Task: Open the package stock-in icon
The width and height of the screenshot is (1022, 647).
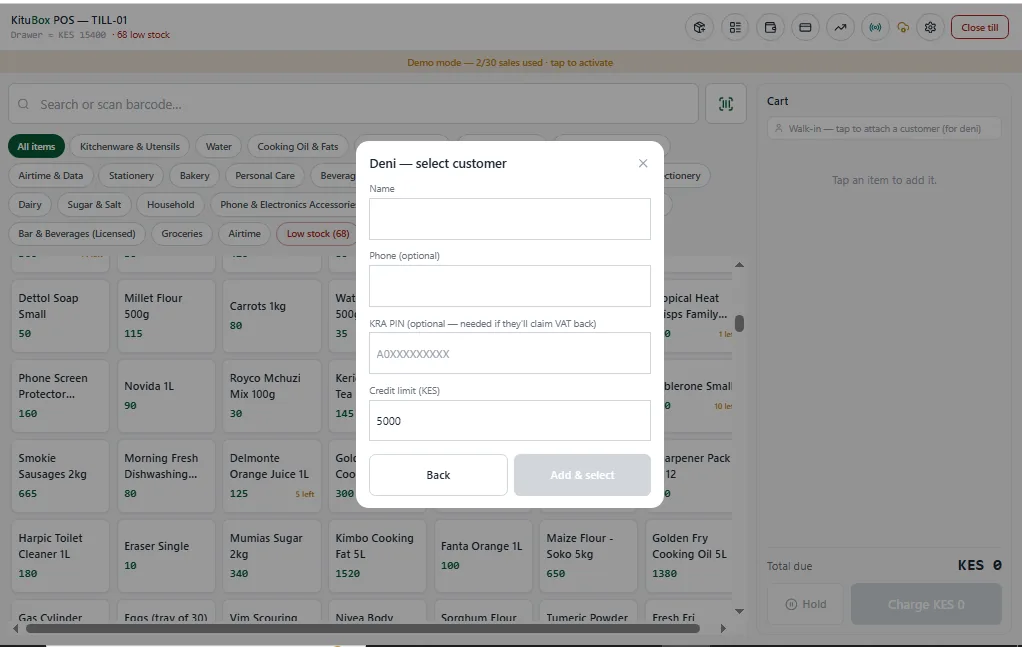Action: [699, 27]
